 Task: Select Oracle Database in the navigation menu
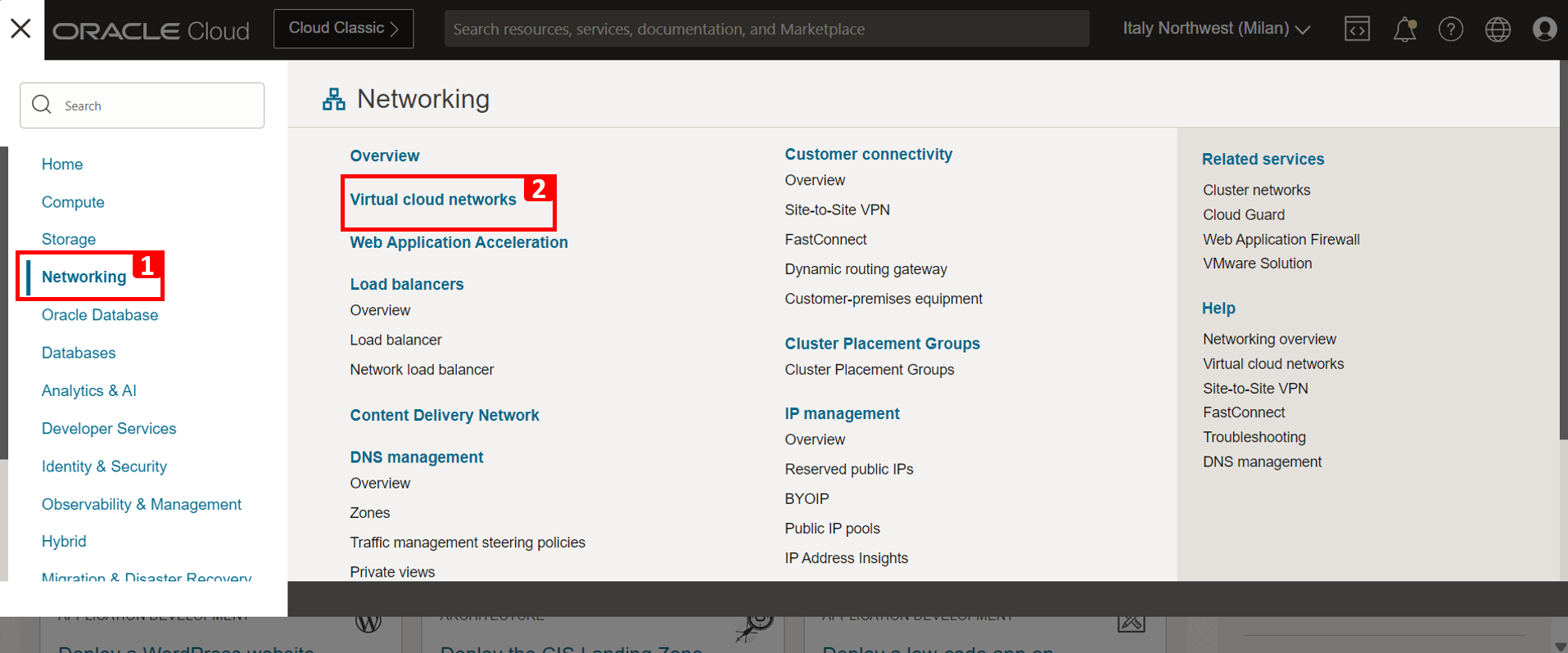pyautogui.click(x=100, y=315)
